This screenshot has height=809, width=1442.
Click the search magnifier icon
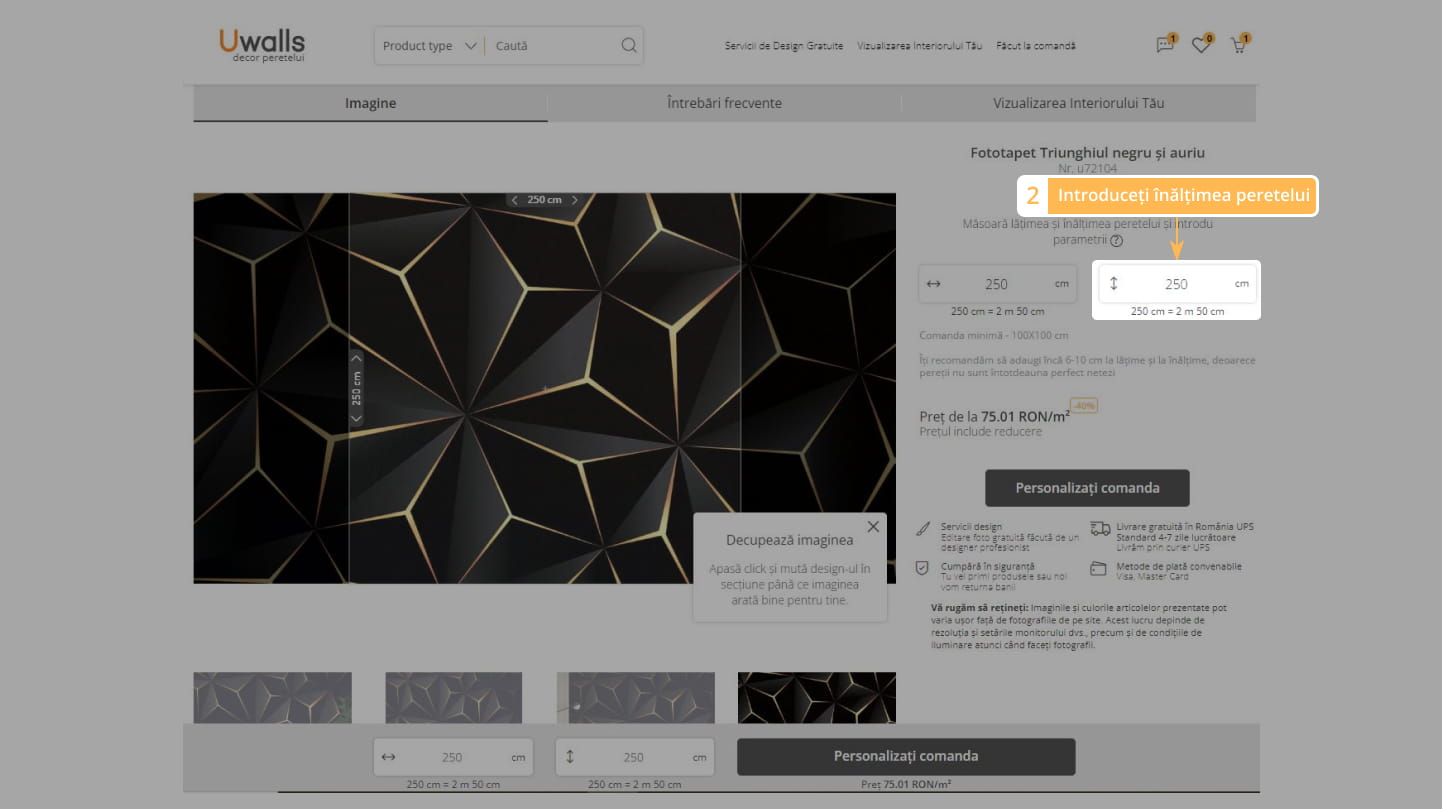point(628,45)
